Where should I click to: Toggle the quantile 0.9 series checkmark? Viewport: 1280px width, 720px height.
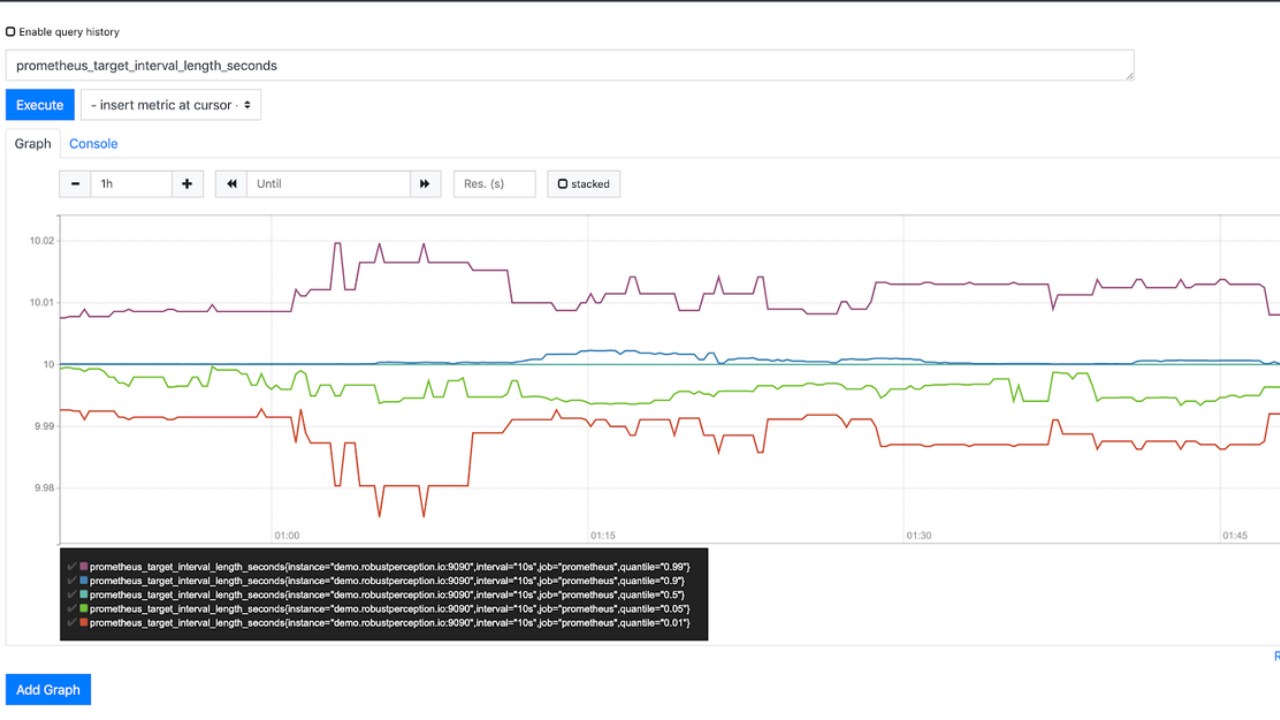click(x=71, y=581)
